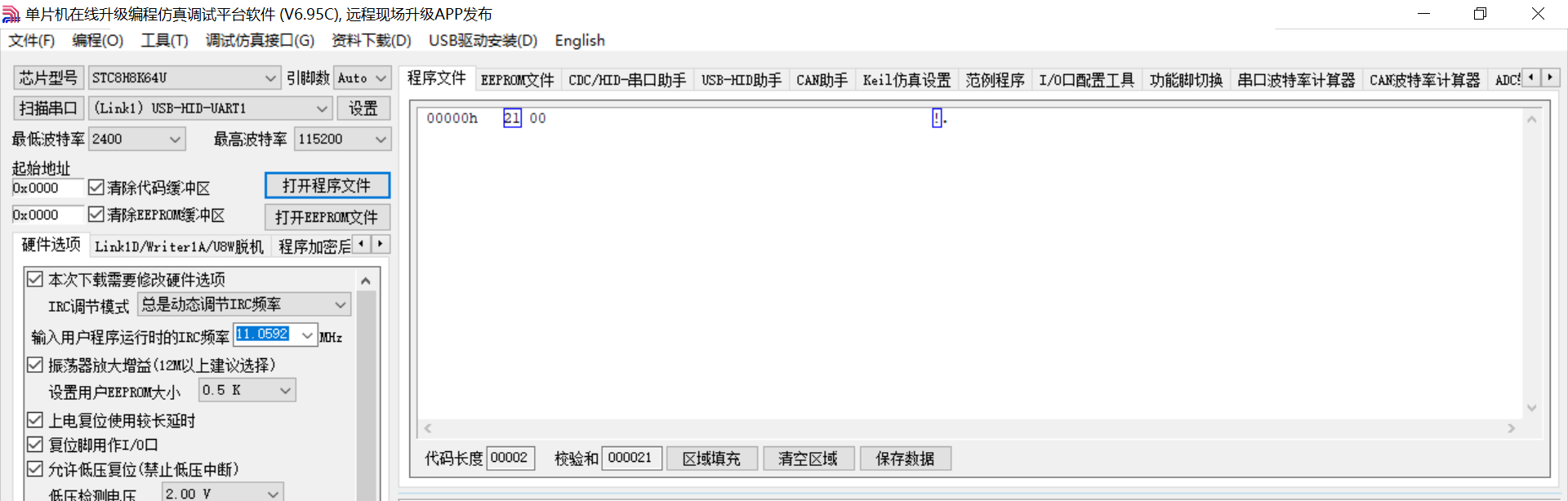Toggle 本次下载需要修改硬件选项 checkbox
The width and height of the screenshot is (1568, 501).
click(x=35, y=279)
